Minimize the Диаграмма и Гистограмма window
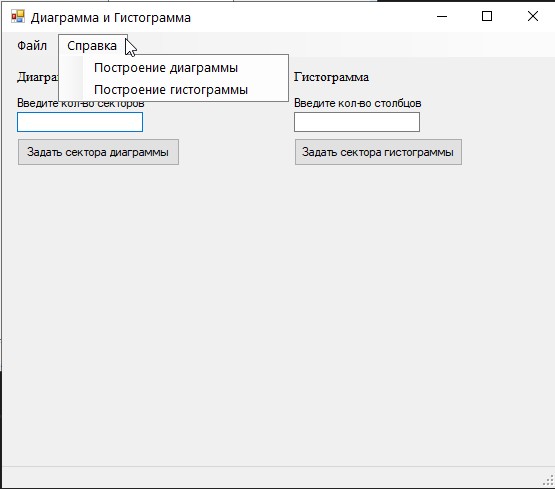 pos(442,17)
